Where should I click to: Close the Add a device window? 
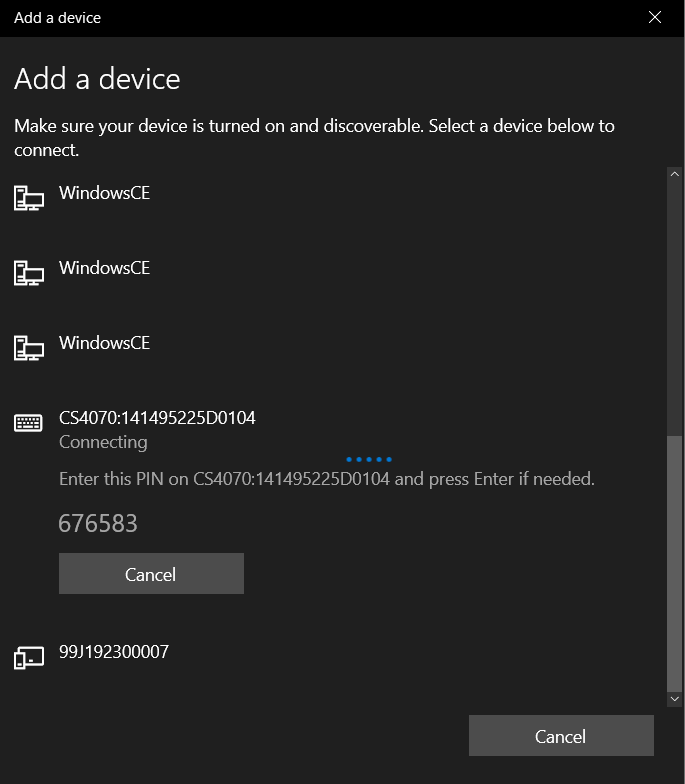click(654, 18)
